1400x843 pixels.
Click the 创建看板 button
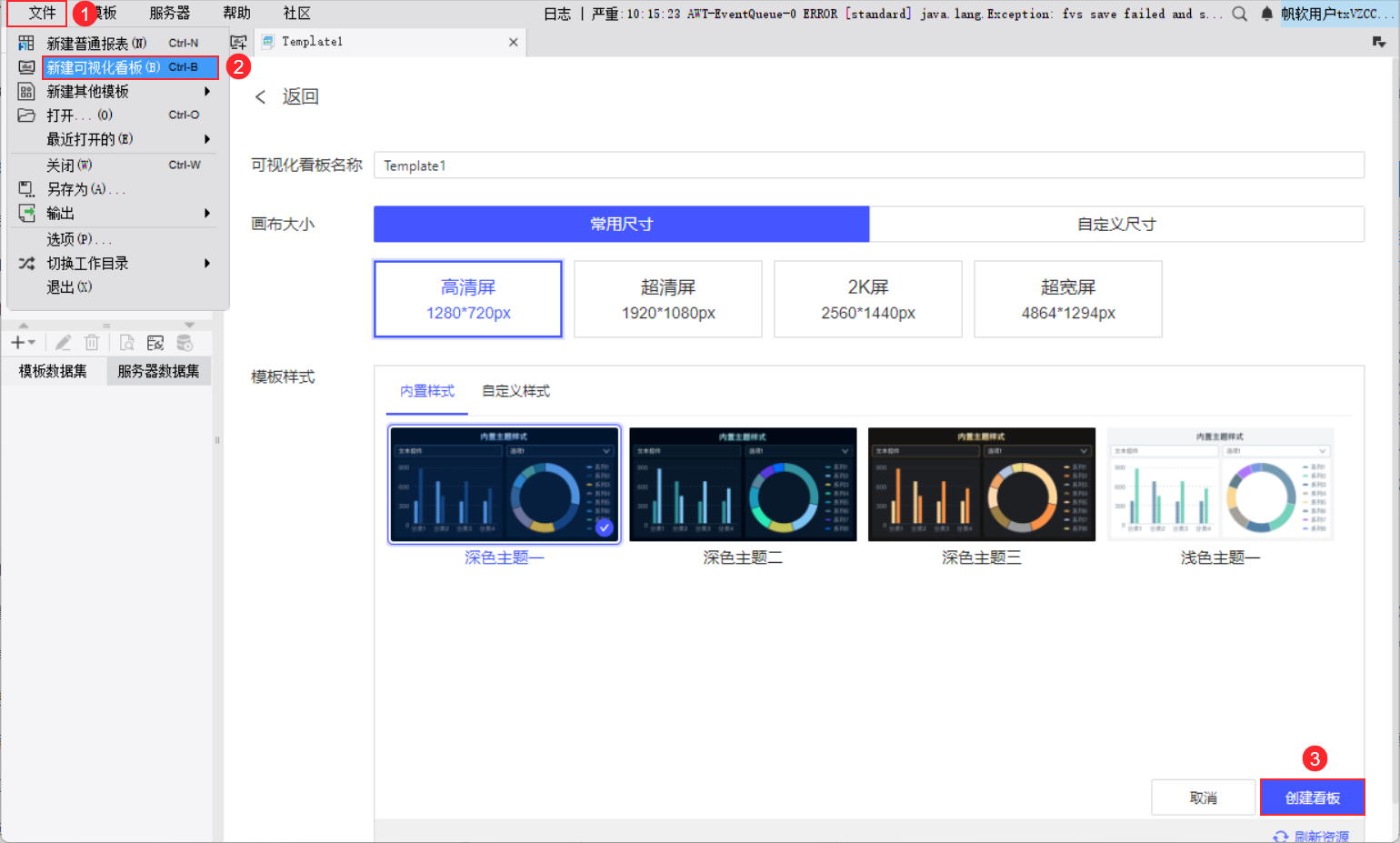tap(1313, 797)
